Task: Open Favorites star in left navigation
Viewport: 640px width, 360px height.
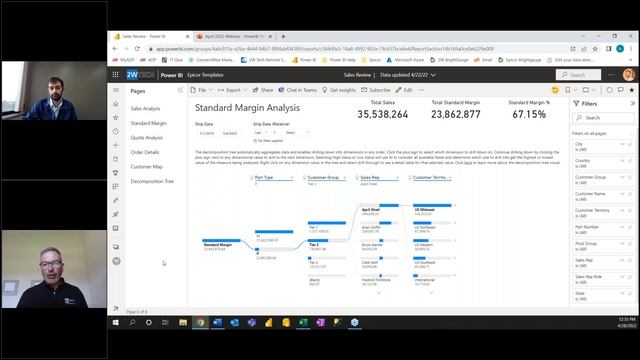Action: coord(116,118)
